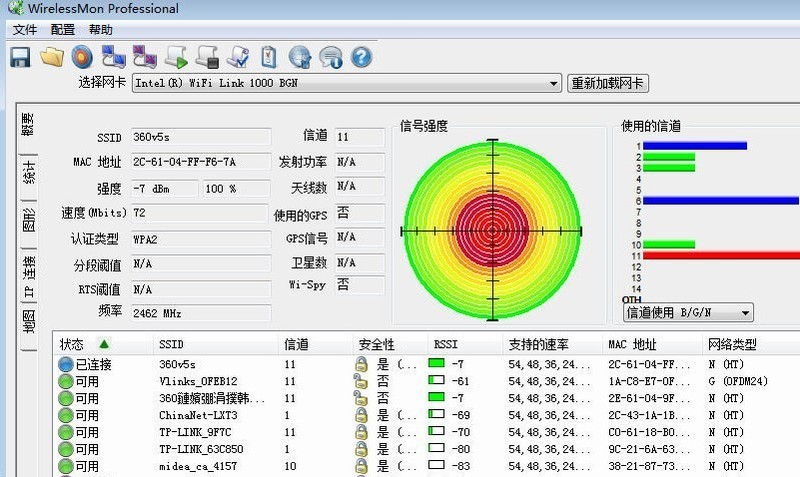Open the 帮助 menu

[x=101, y=30]
